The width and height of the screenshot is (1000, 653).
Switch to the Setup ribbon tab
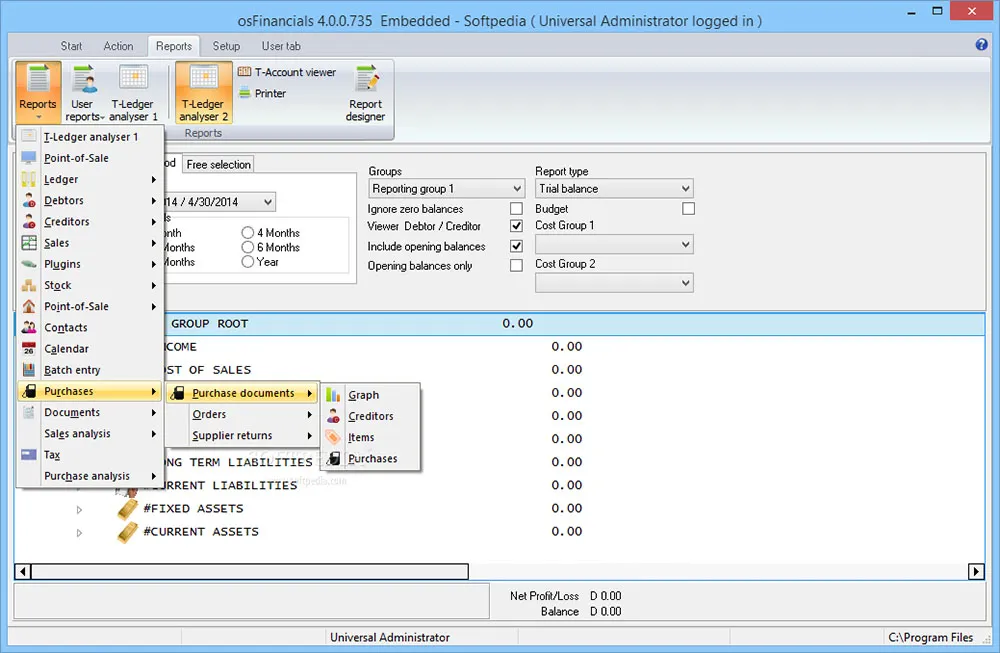coord(226,46)
